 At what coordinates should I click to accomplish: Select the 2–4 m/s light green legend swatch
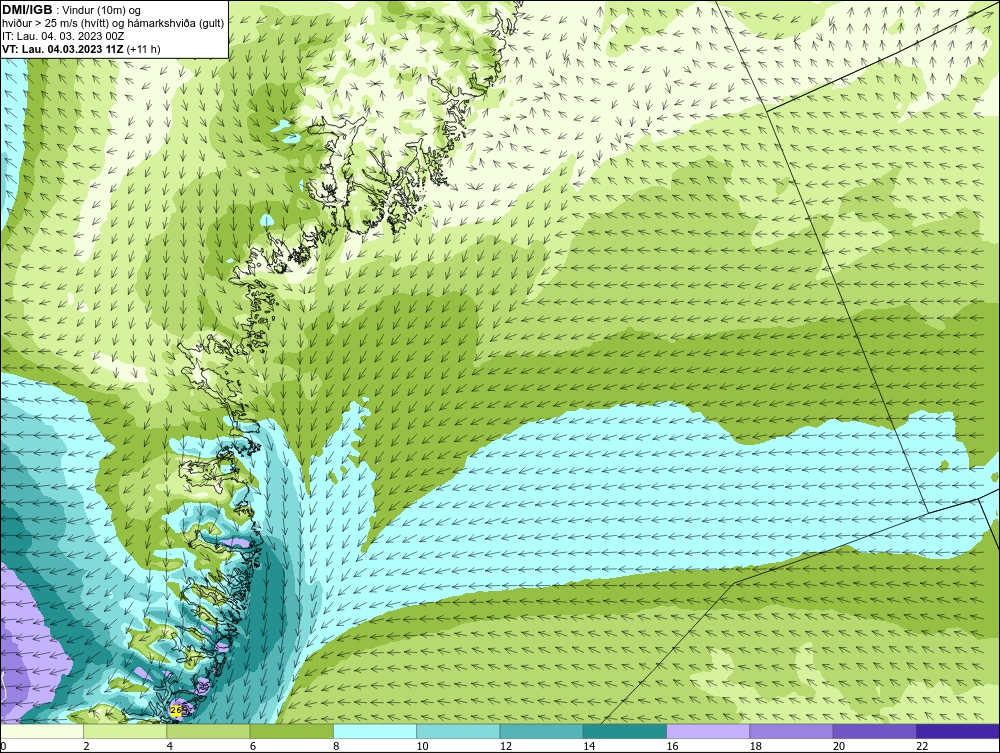(125, 731)
